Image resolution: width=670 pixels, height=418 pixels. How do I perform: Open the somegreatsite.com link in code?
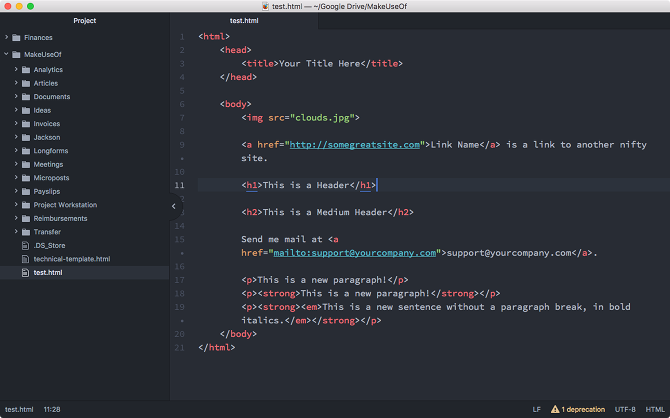[354, 145]
